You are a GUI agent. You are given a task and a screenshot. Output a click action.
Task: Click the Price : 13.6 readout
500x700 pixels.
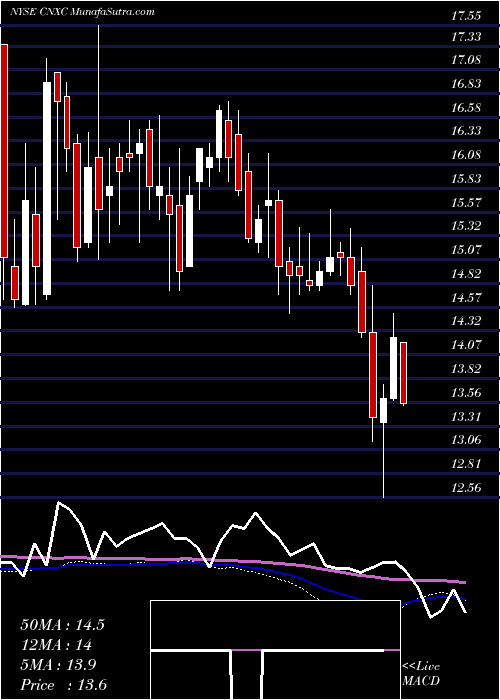click(x=63, y=685)
